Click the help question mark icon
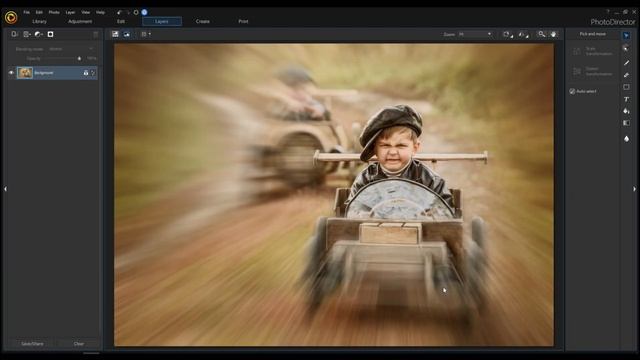 pyautogui.click(x=608, y=12)
